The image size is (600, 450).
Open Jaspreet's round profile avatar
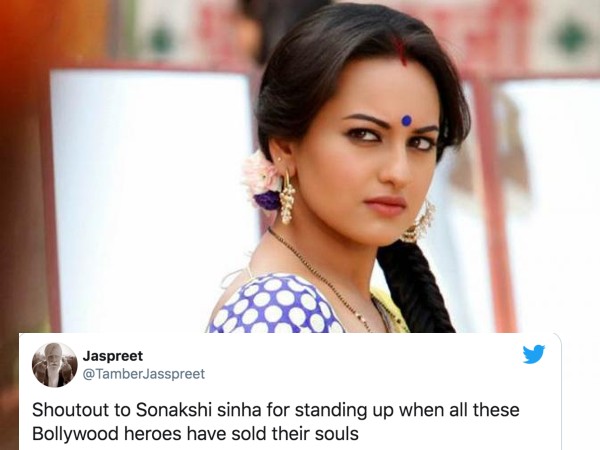(55, 365)
